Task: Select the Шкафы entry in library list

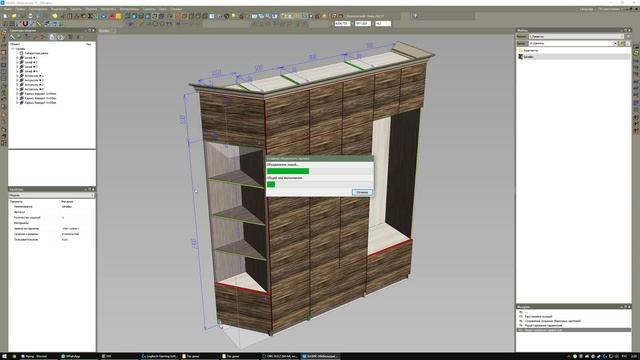Action: click(573, 57)
